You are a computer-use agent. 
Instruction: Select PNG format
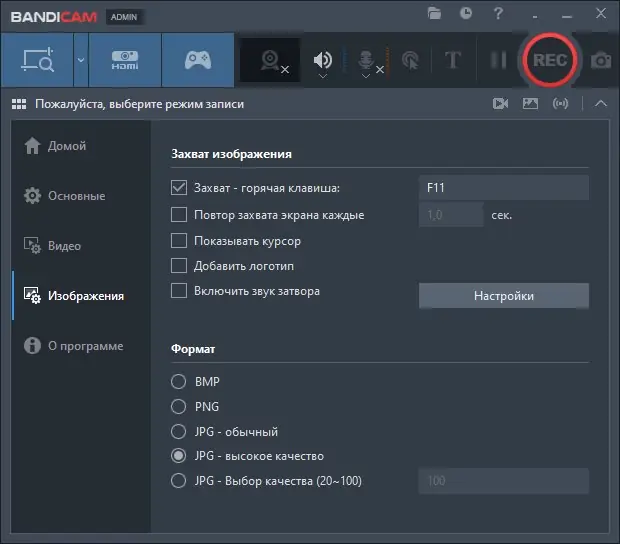coord(178,406)
